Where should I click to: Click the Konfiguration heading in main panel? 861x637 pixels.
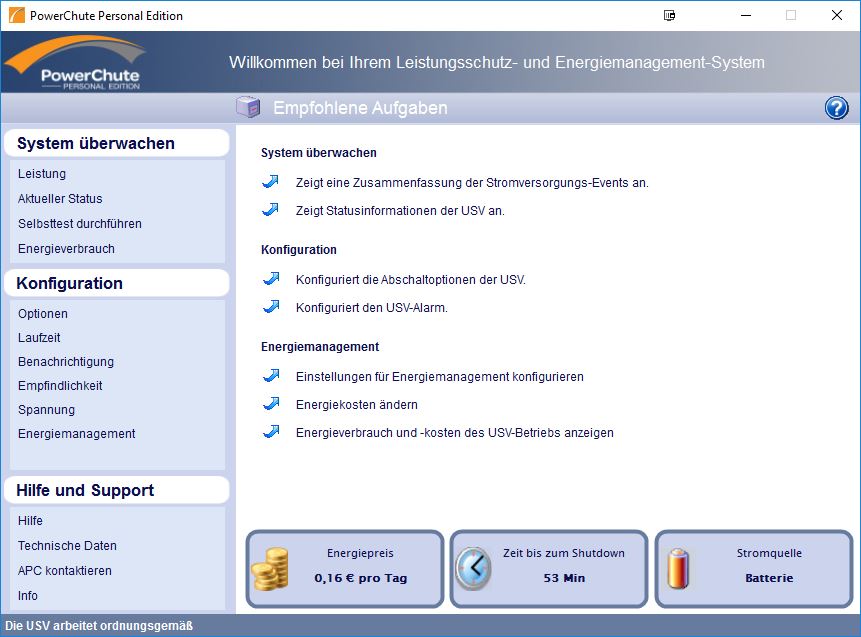tap(299, 250)
